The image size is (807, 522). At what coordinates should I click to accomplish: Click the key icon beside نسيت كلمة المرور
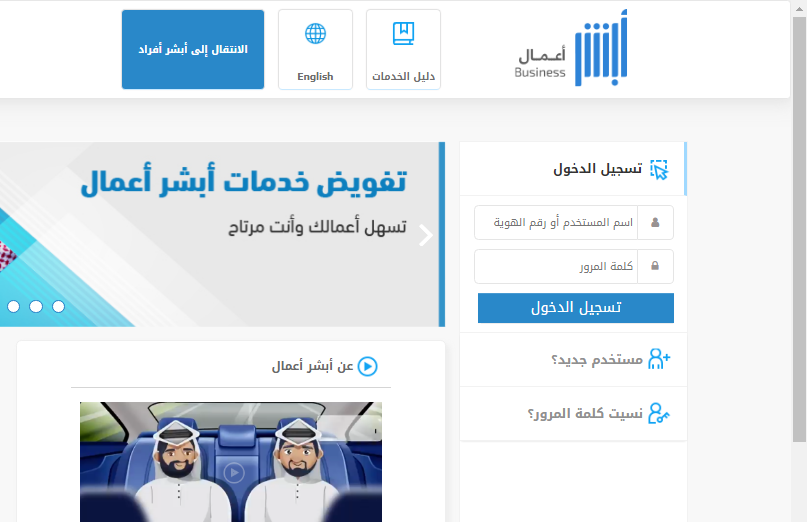[x=658, y=414]
